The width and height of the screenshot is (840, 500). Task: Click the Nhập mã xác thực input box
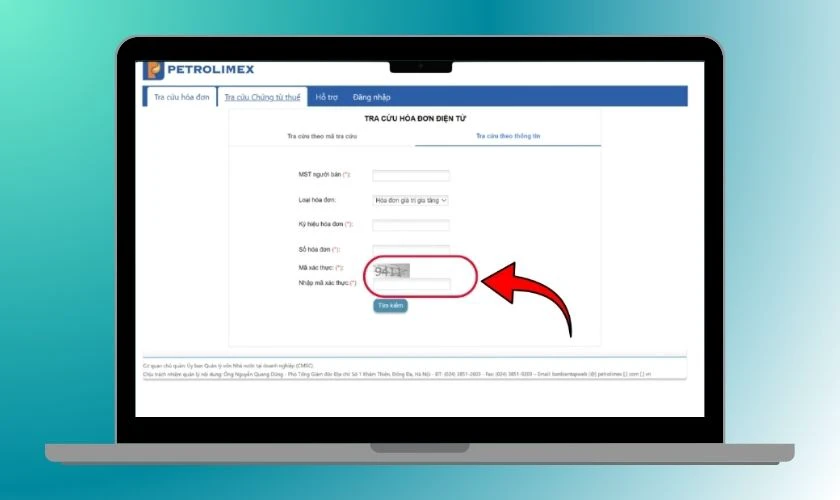(x=411, y=285)
